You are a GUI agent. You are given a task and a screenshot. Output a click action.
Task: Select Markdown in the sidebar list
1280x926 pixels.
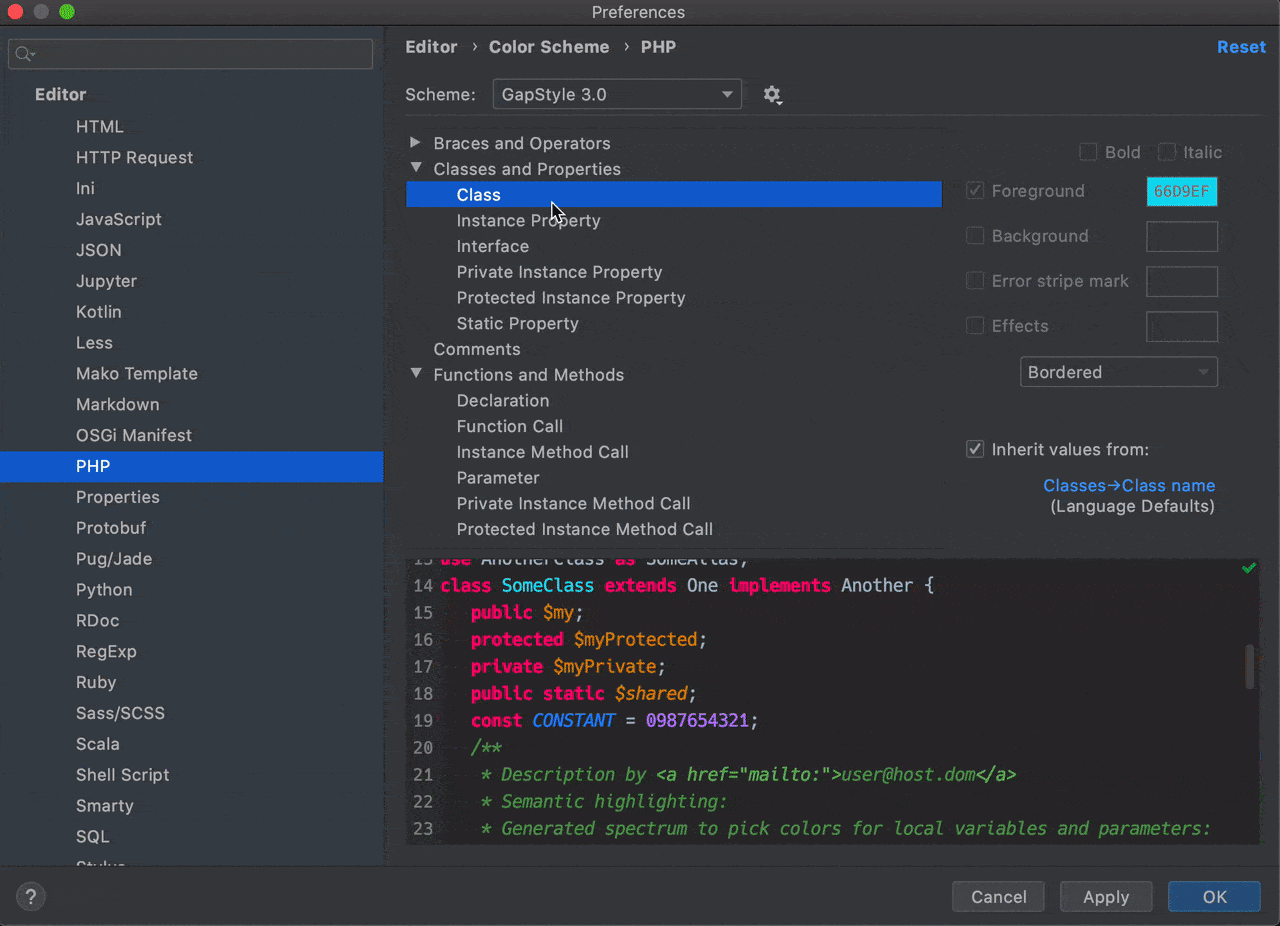point(117,404)
